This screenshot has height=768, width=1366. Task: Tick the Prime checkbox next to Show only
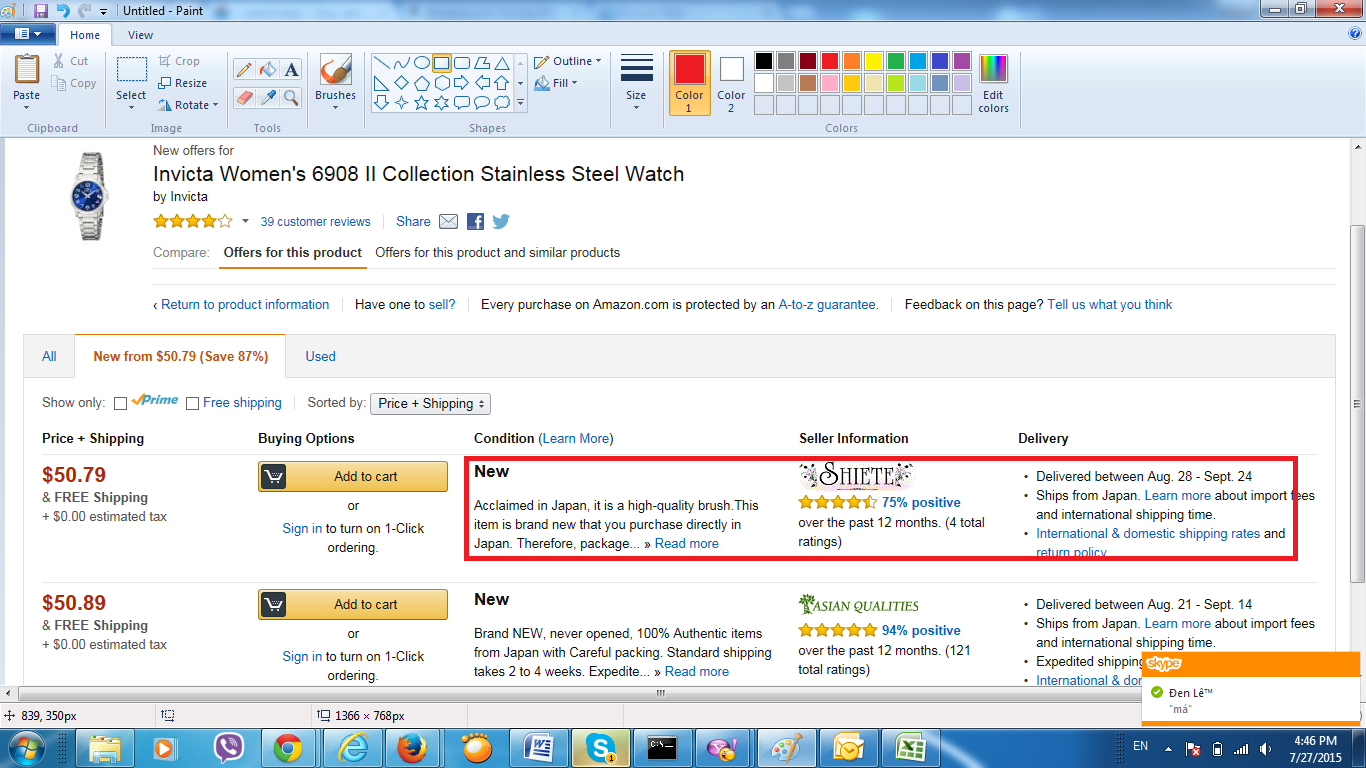coord(120,403)
